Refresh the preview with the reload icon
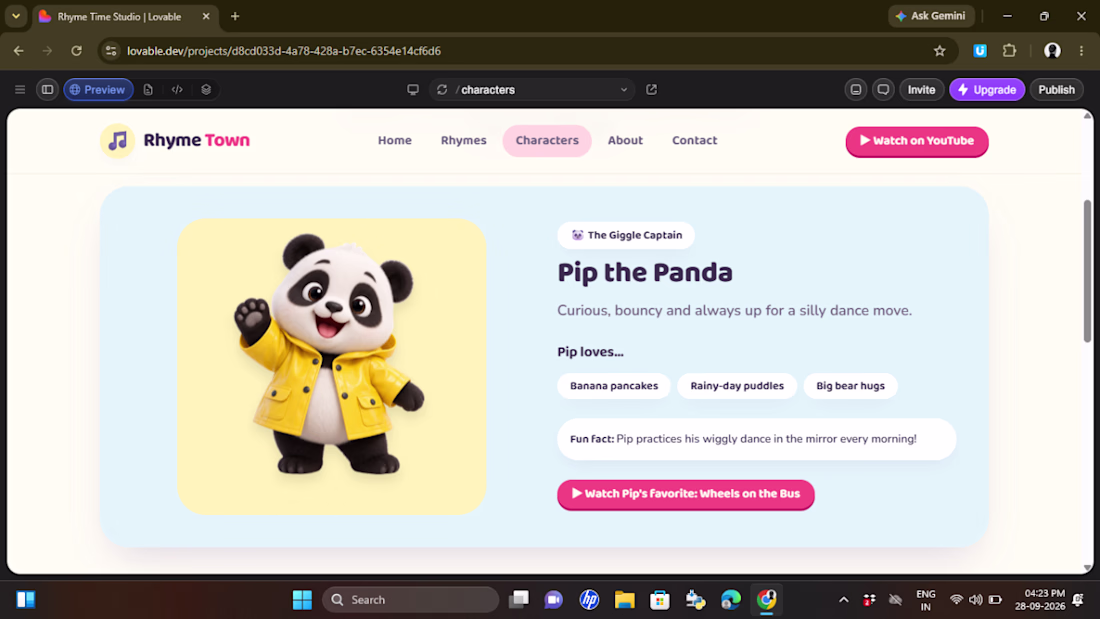This screenshot has height=619, width=1100. [442, 90]
